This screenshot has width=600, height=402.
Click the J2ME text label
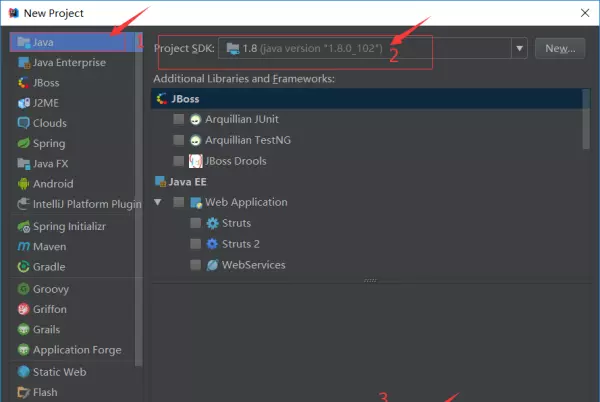click(46, 103)
